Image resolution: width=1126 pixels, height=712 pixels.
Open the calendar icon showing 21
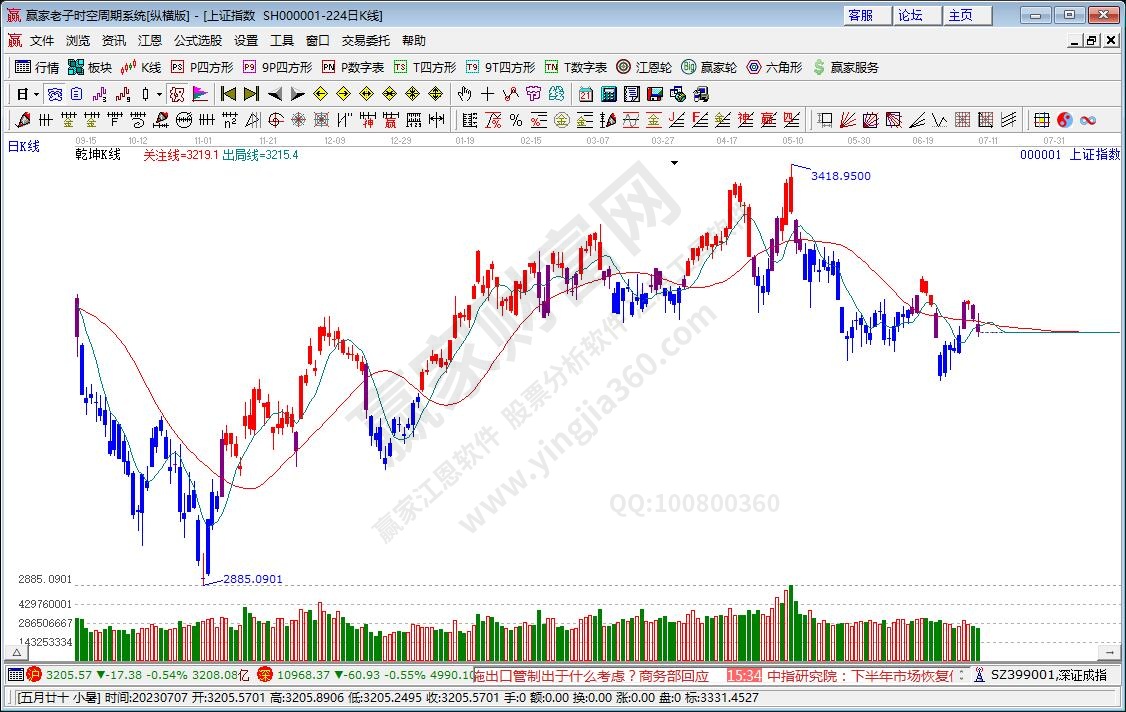[x=584, y=94]
